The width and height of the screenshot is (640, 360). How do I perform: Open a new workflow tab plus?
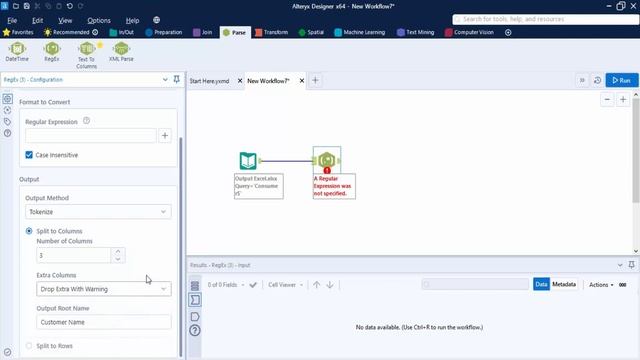(315, 80)
